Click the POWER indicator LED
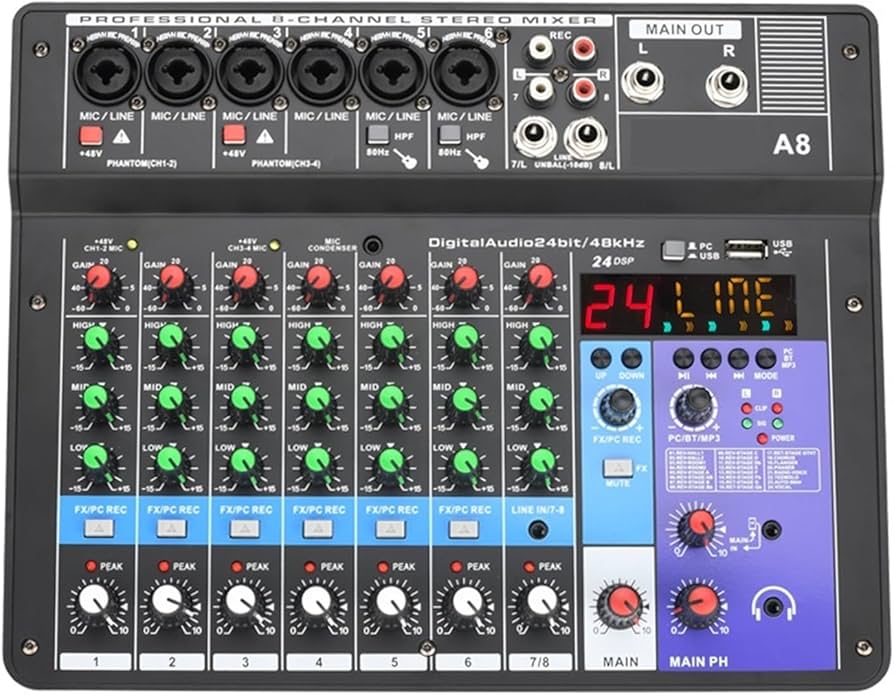This screenshot has height=695, width=894. (x=763, y=437)
